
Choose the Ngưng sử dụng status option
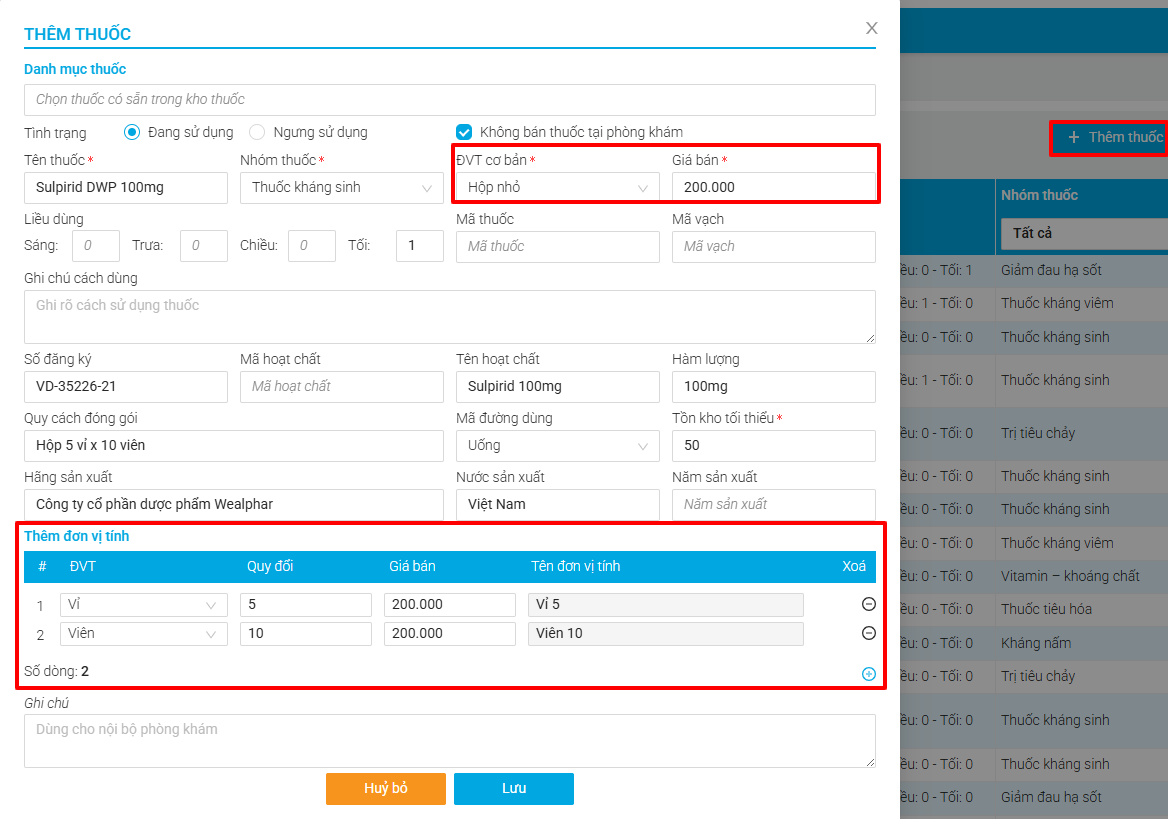(x=257, y=132)
